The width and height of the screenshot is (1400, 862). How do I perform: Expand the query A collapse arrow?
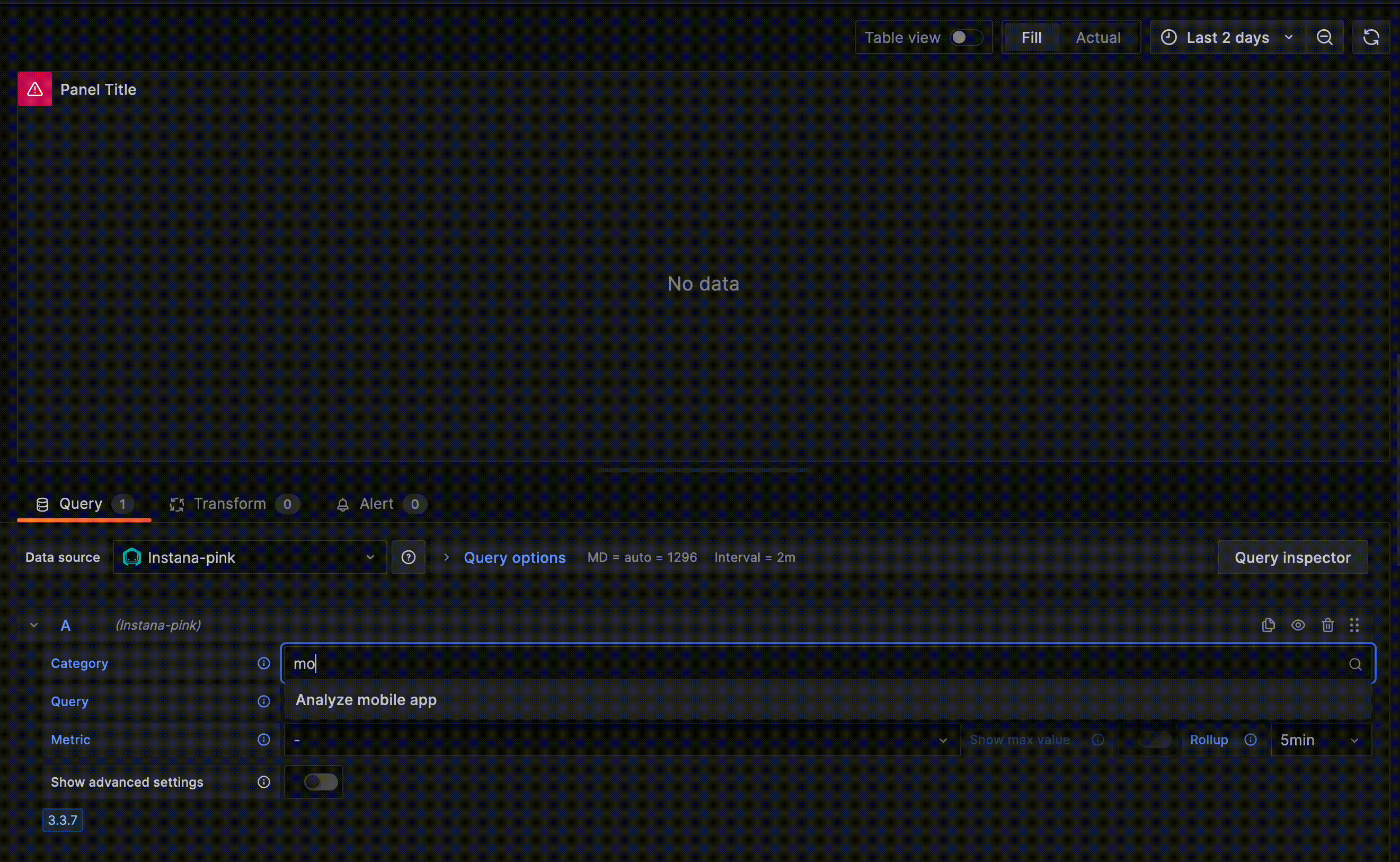pos(33,625)
